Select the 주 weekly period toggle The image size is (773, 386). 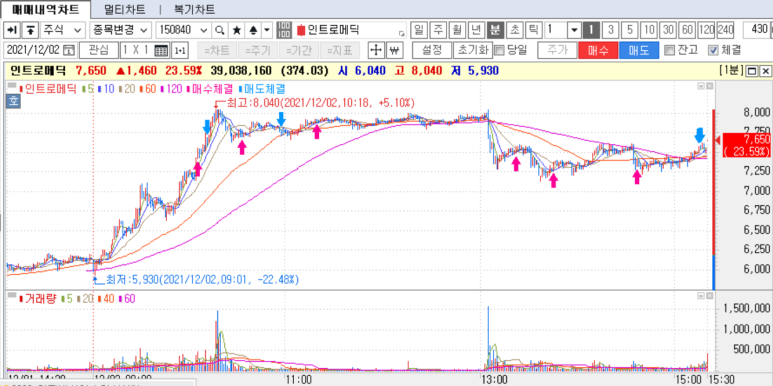438,30
